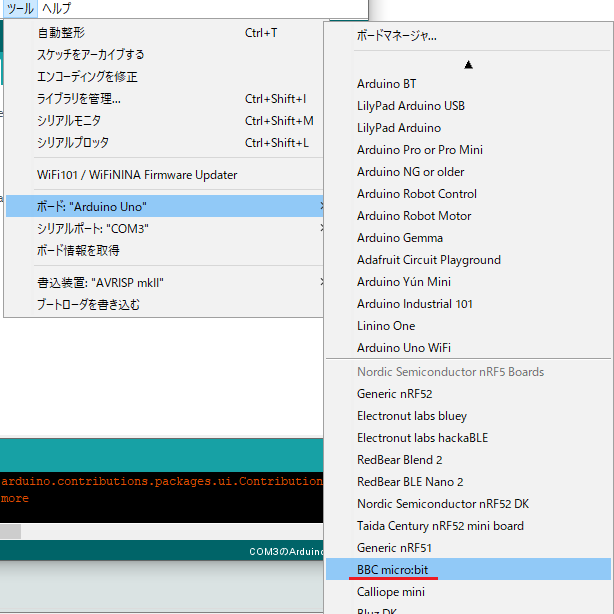Expand the ボード: "Arduino Uno" submenu
This screenshot has width=614, height=614.
click(164, 206)
